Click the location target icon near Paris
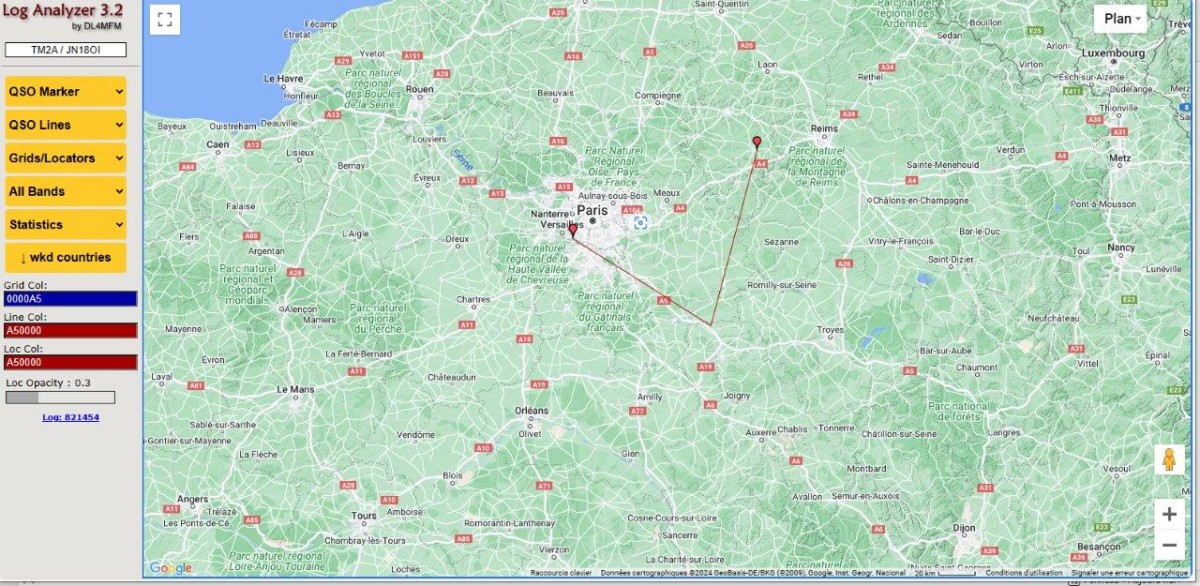1200x586 pixels. click(x=641, y=222)
